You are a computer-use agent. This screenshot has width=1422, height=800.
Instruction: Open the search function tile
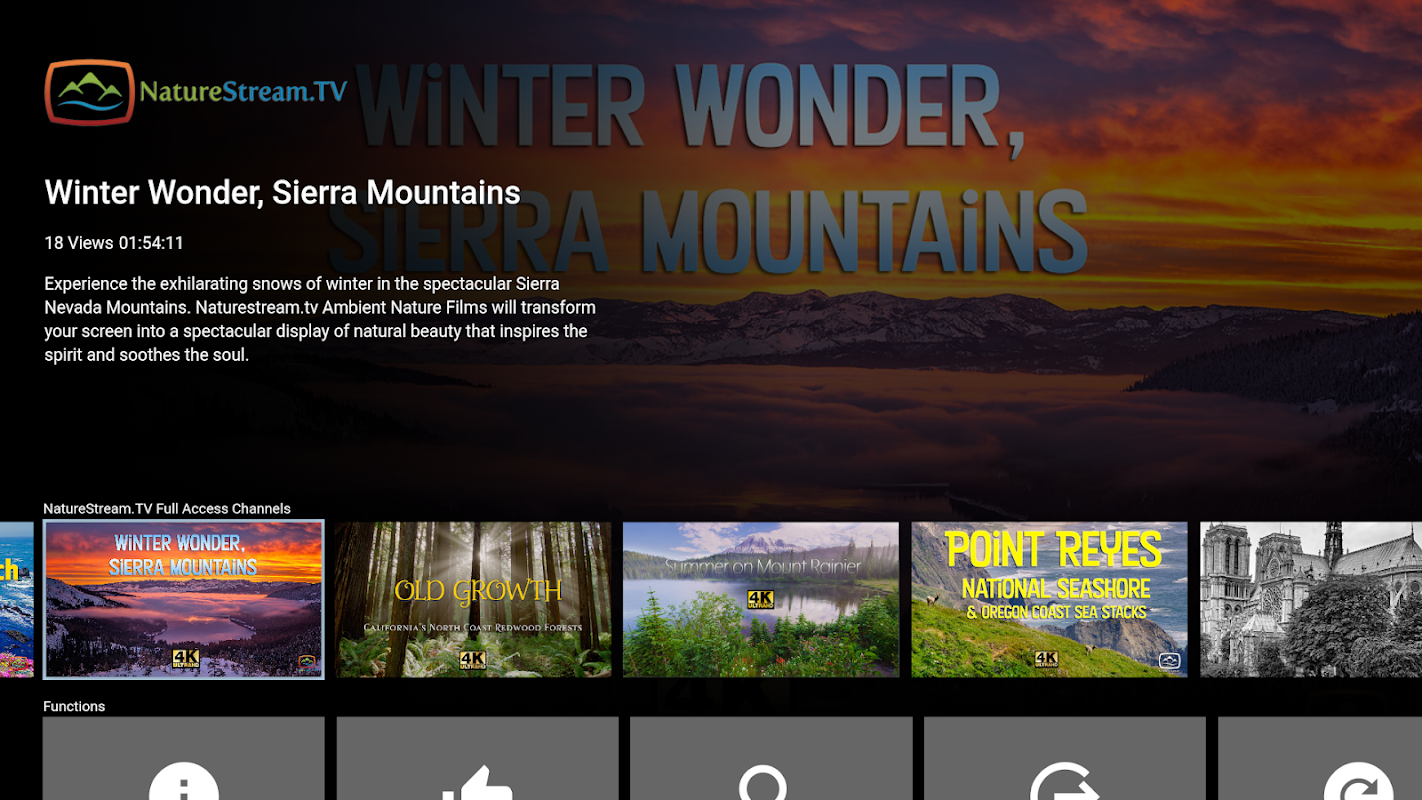pos(771,758)
